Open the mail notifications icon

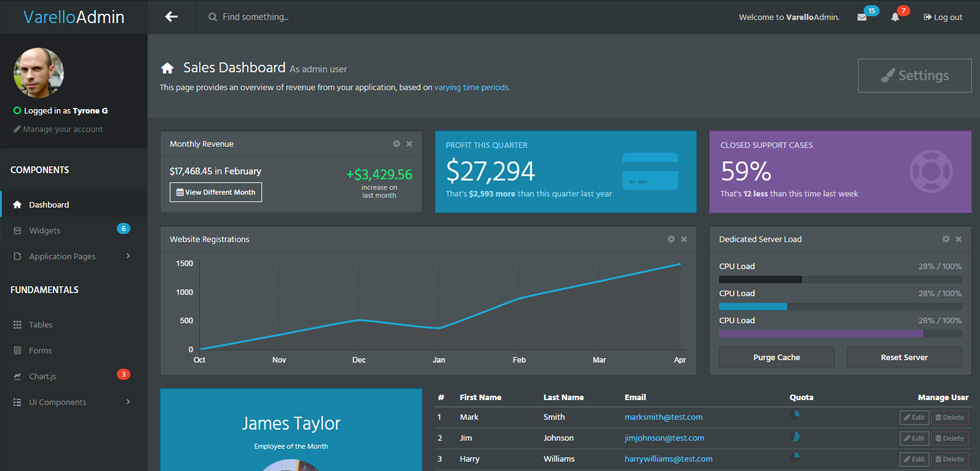coord(862,17)
